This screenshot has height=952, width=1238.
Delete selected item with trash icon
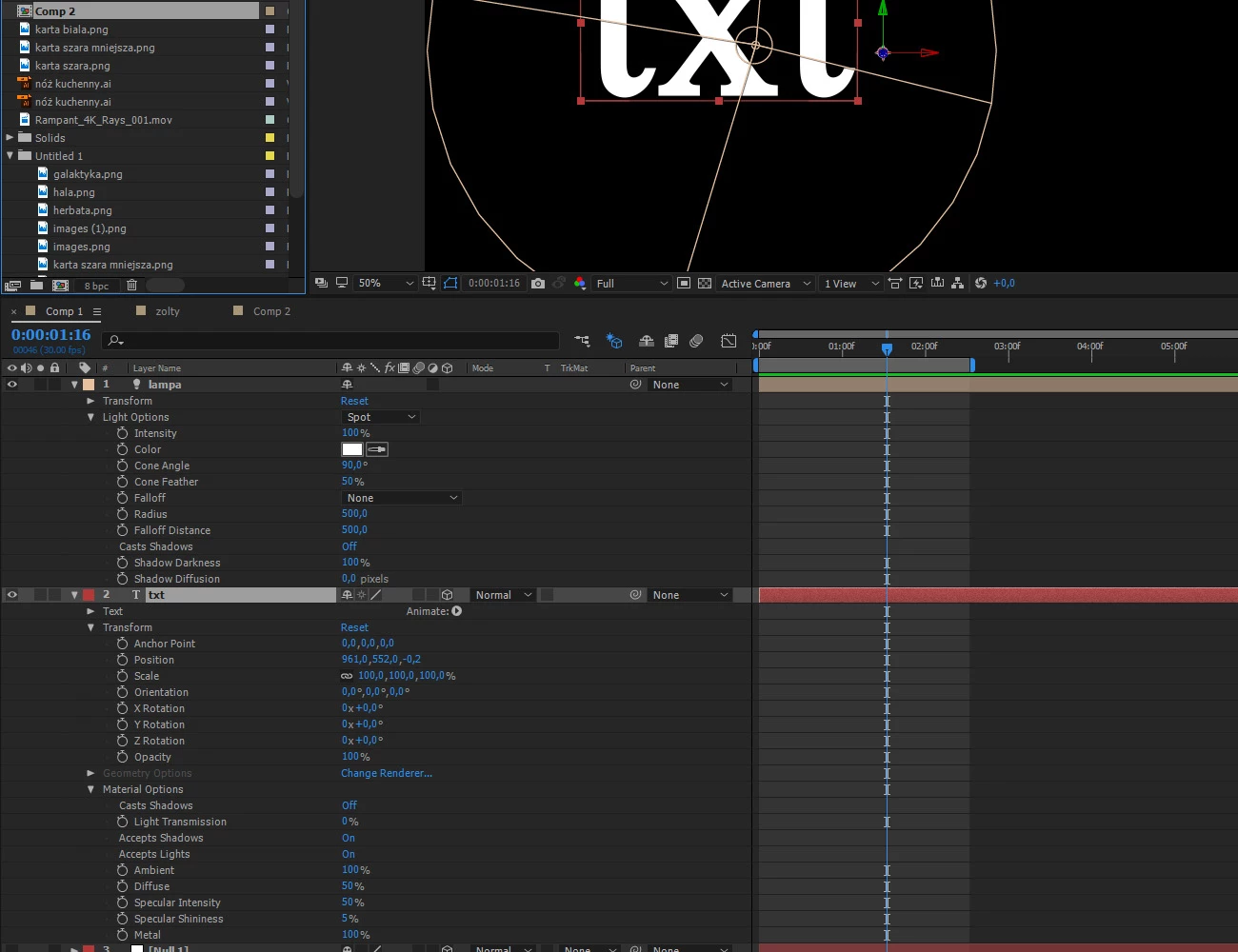131,285
